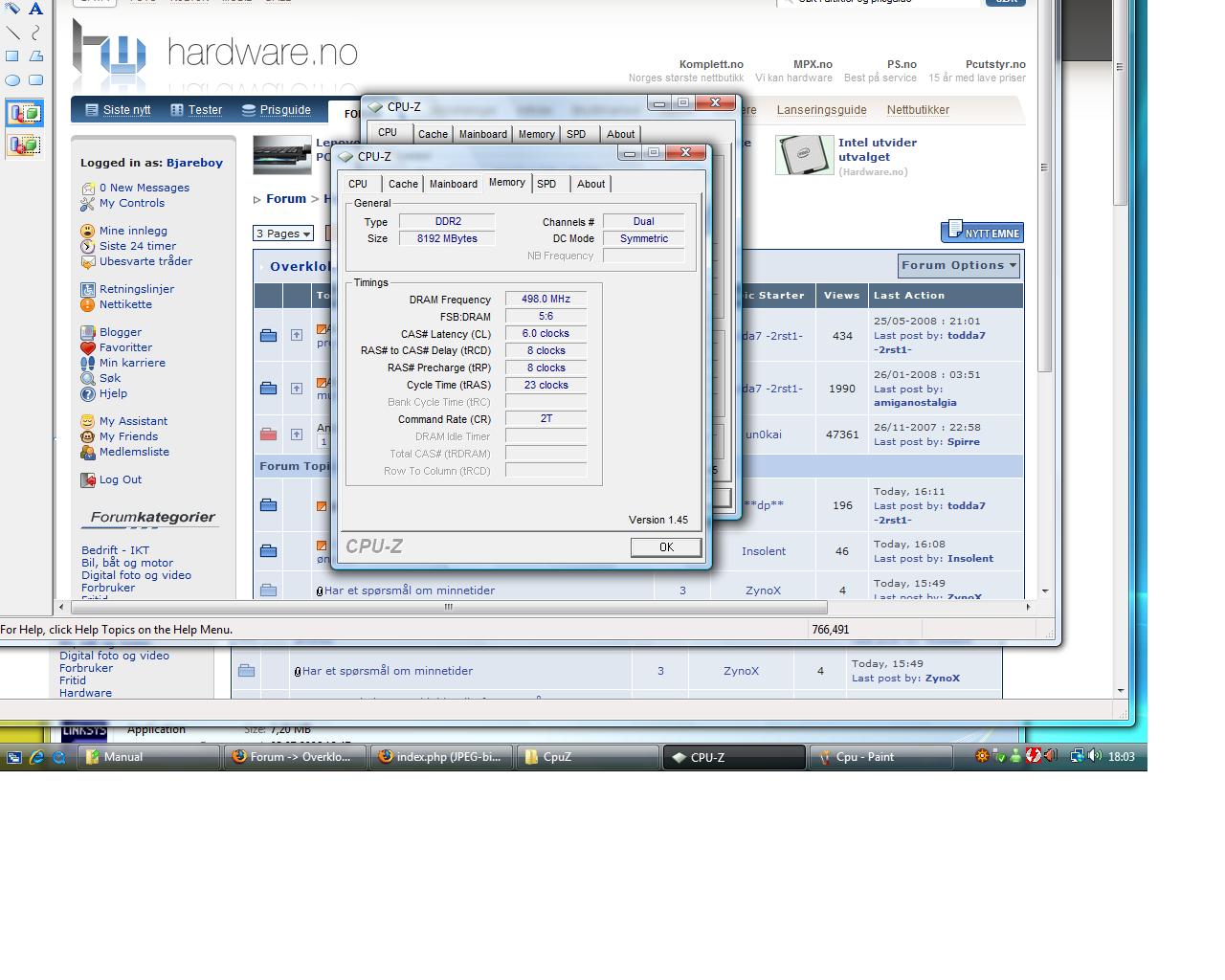
Task: Open the Manual taskbar button
Action: [x=150, y=757]
